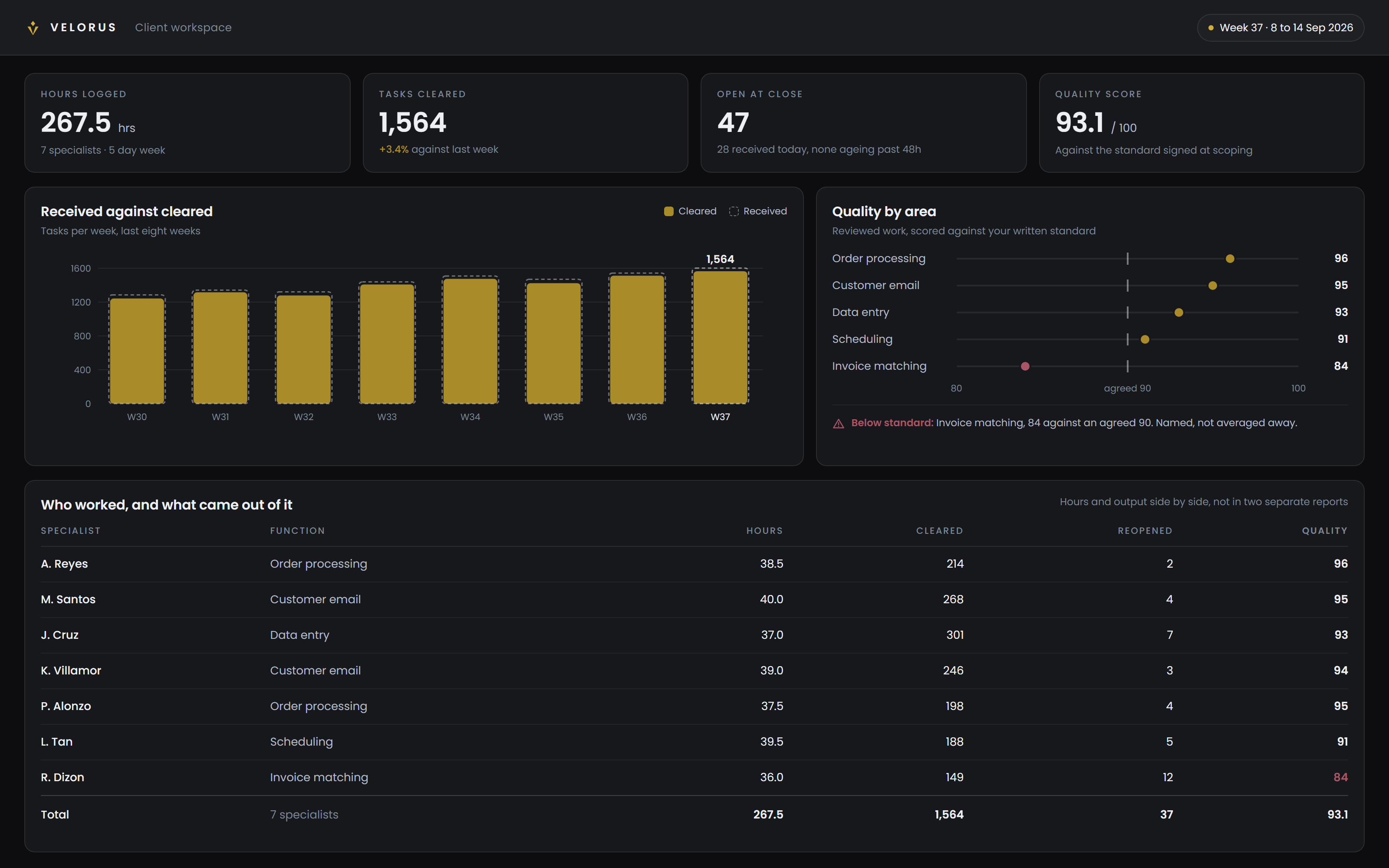1389x868 pixels.
Task: Select the A. Reyes specialist row
Action: [x=694, y=564]
